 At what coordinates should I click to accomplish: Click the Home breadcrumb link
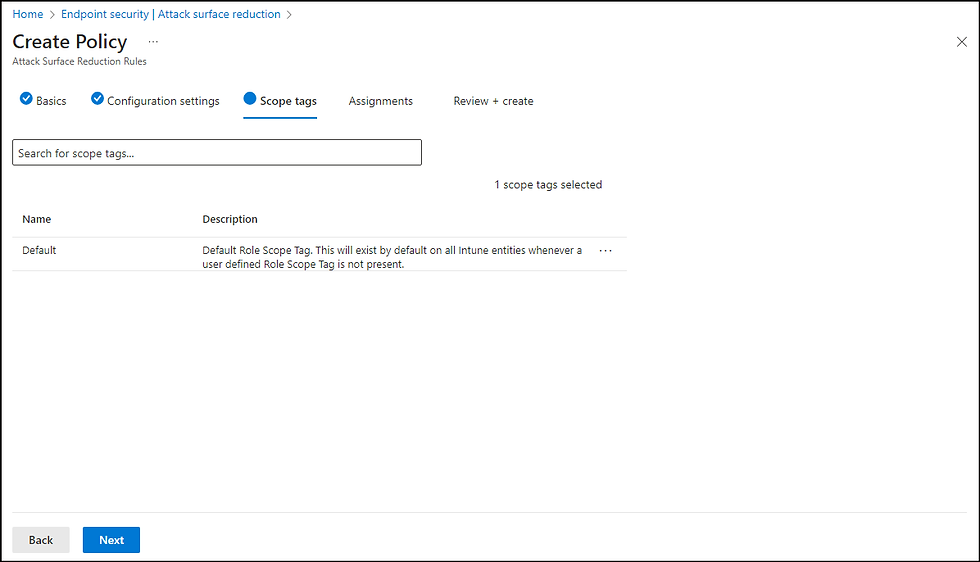pos(28,14)
